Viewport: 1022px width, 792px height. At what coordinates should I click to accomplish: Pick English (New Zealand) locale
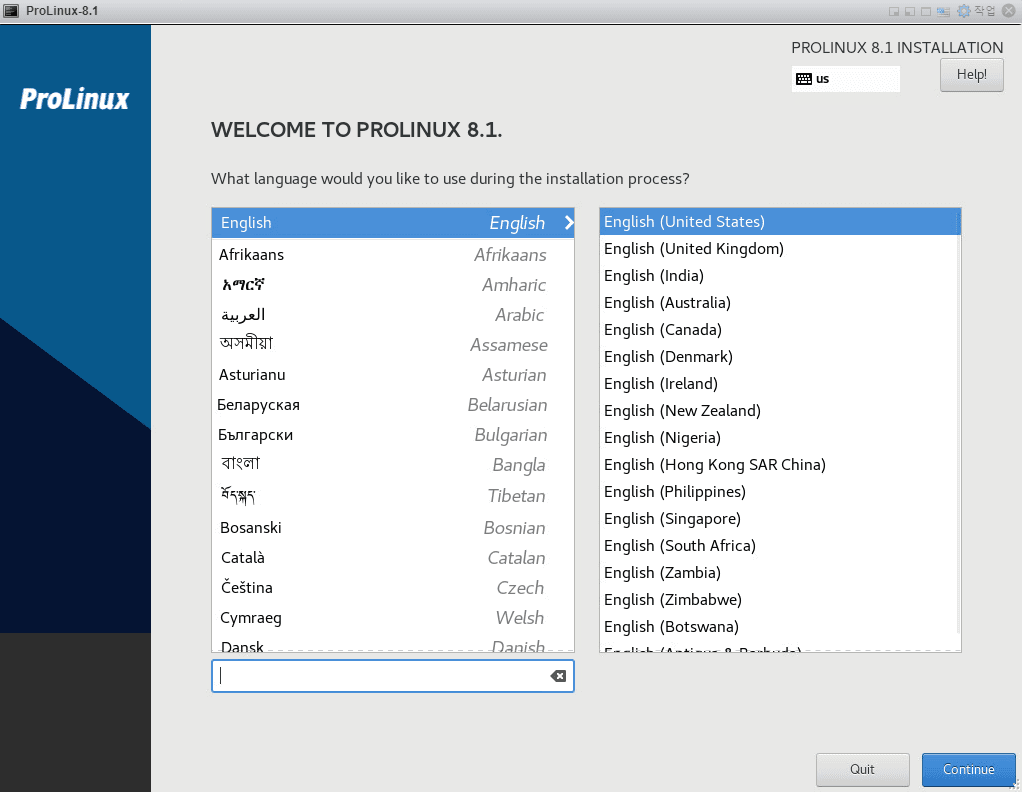click(780, 411)
